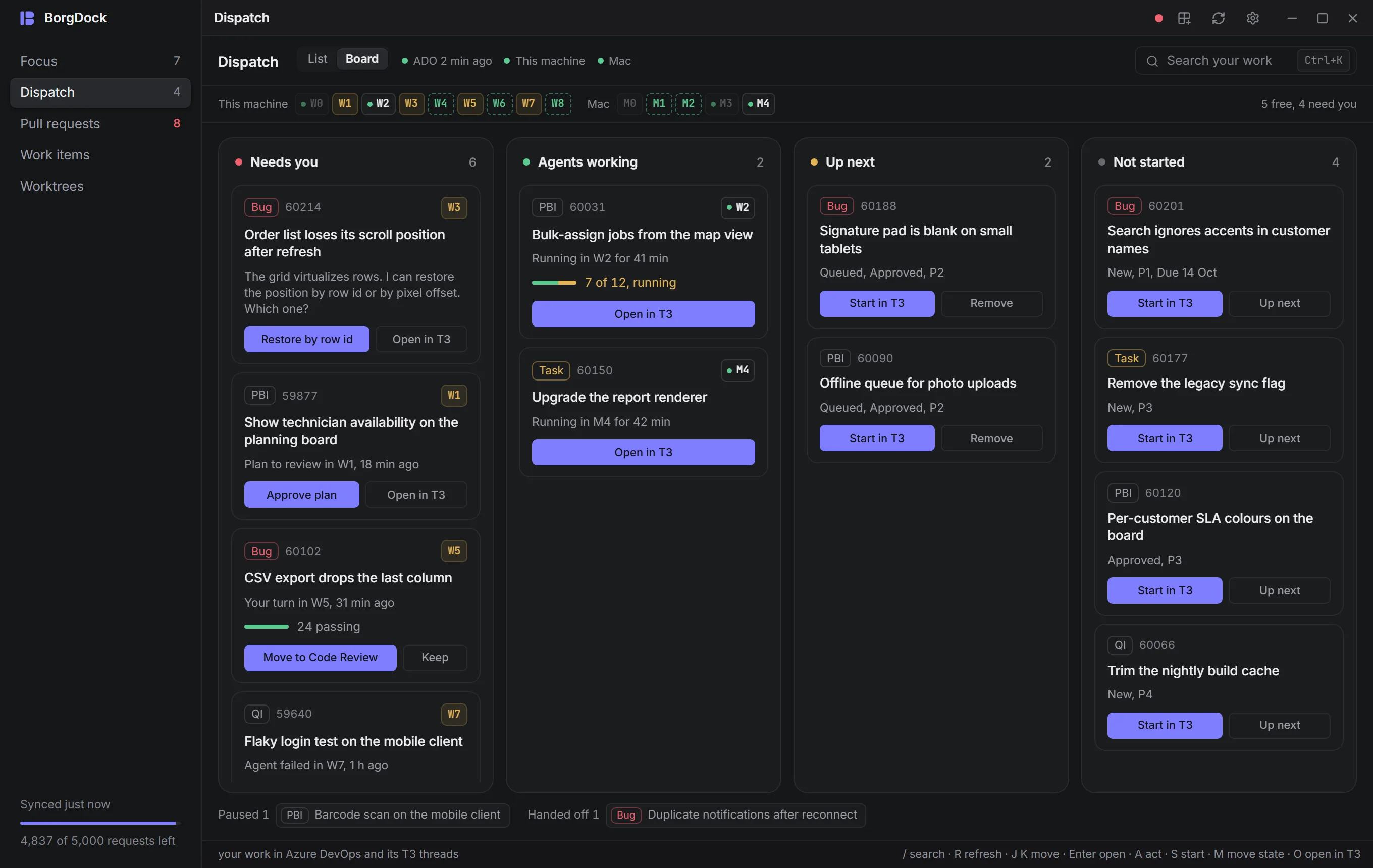1373x868 pixels.
Task: Switch to the Board view
Action: 362,59
